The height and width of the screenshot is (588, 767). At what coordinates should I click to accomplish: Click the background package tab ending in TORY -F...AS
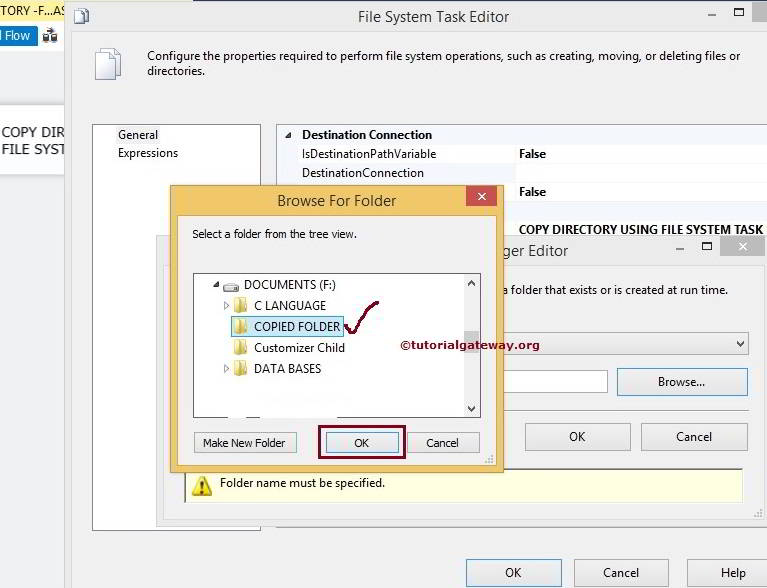(x=32, y=10)
